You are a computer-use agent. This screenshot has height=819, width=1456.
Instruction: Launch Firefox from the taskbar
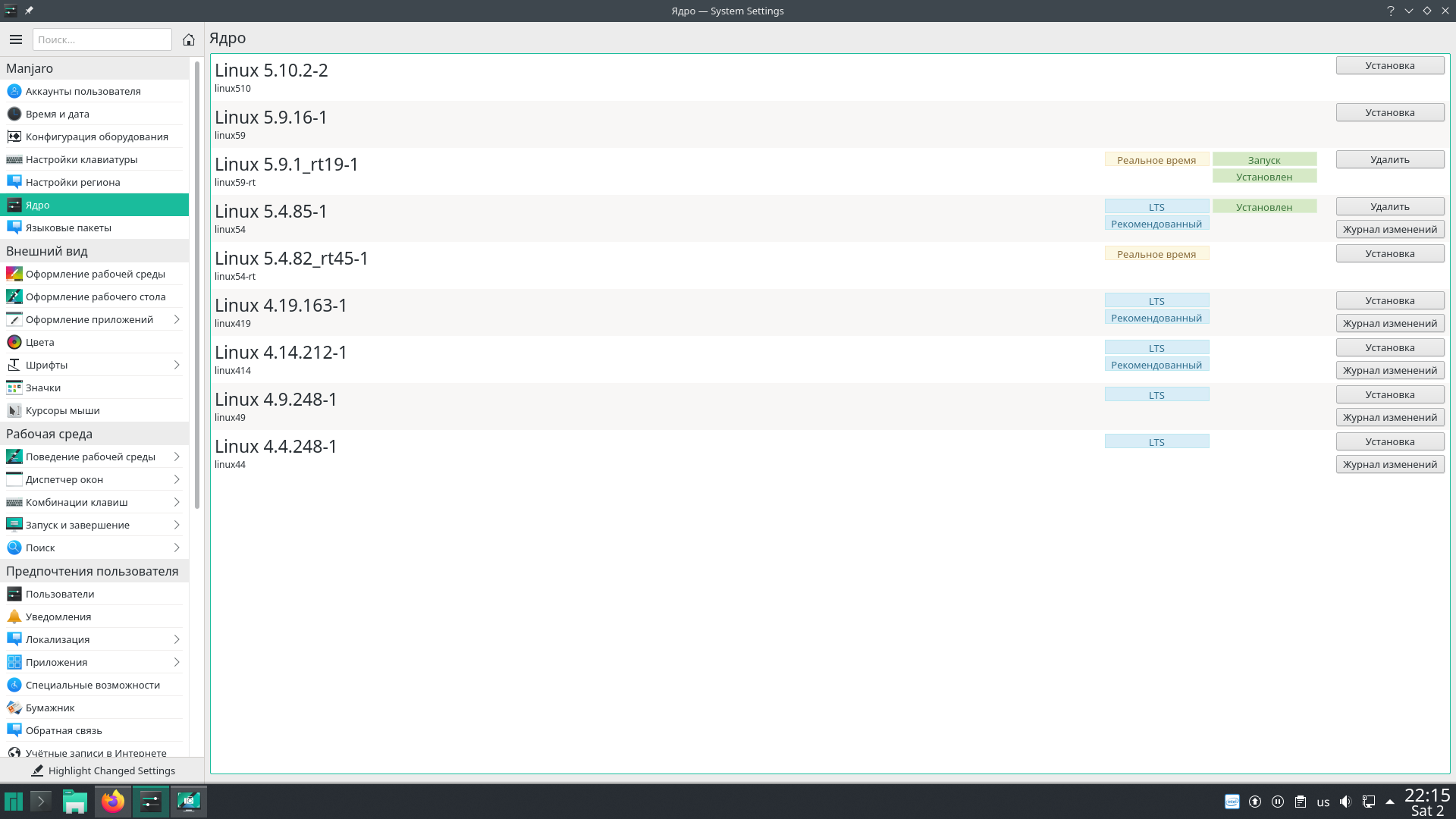click(x=113, y=801)
